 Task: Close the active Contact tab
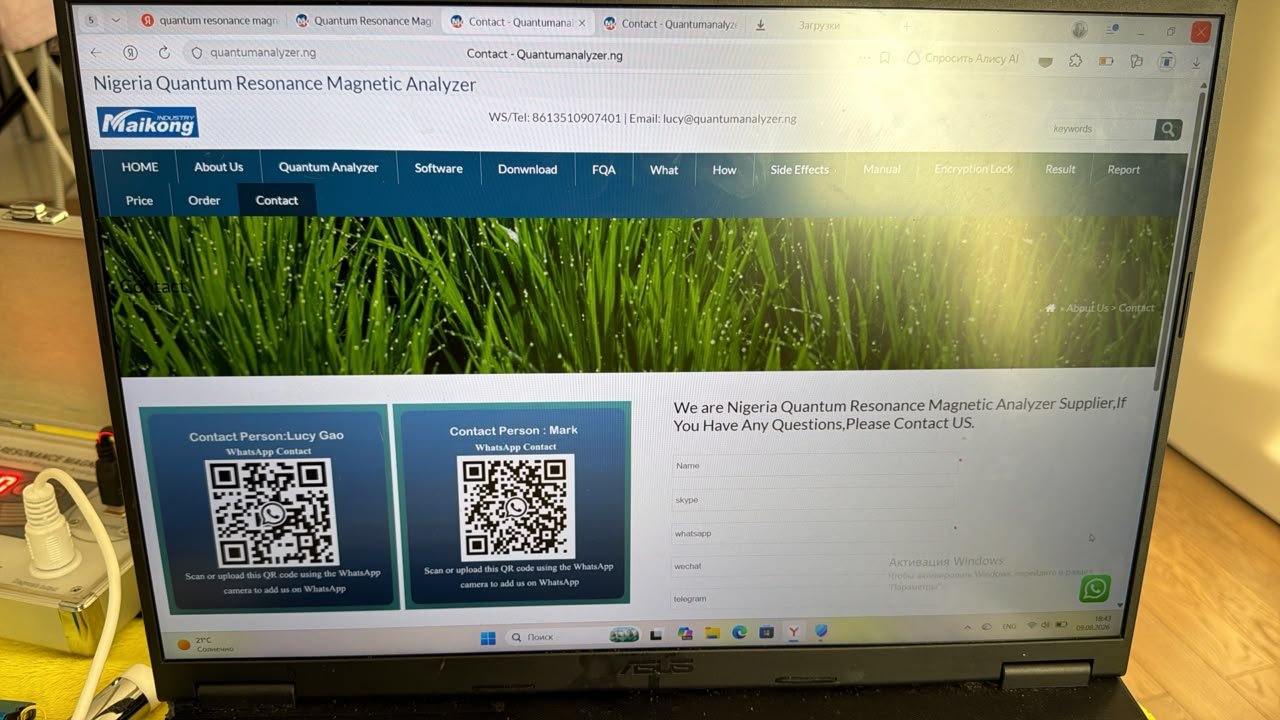582,22
